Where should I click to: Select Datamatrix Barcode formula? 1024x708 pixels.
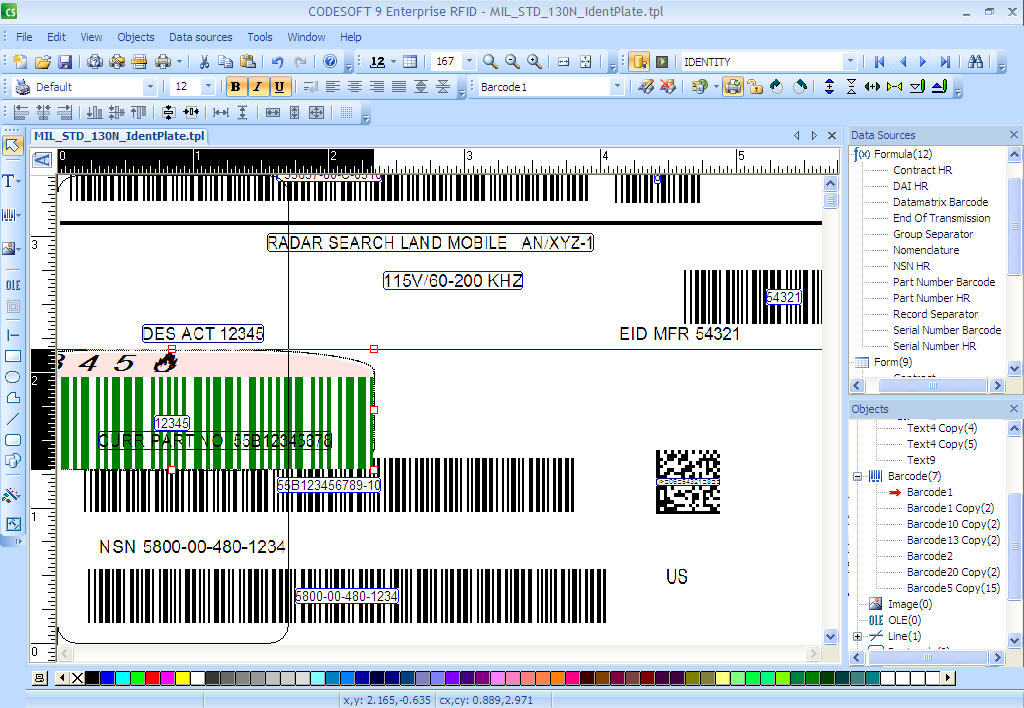coord(940,202)
